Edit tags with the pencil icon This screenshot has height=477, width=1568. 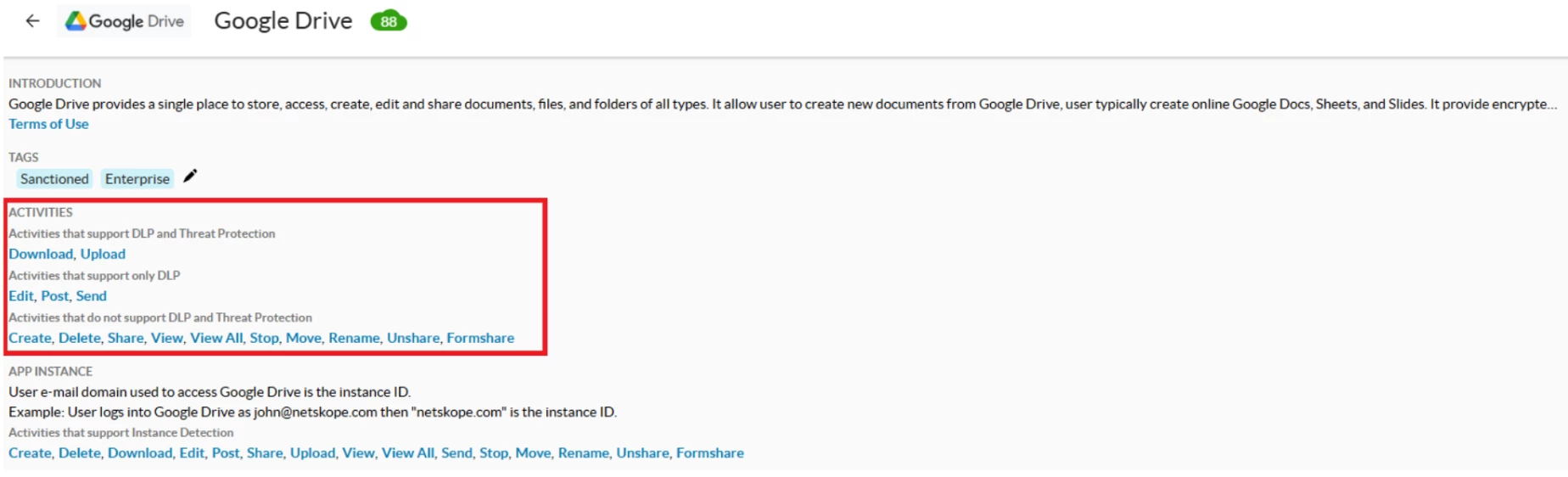point(190,177)
